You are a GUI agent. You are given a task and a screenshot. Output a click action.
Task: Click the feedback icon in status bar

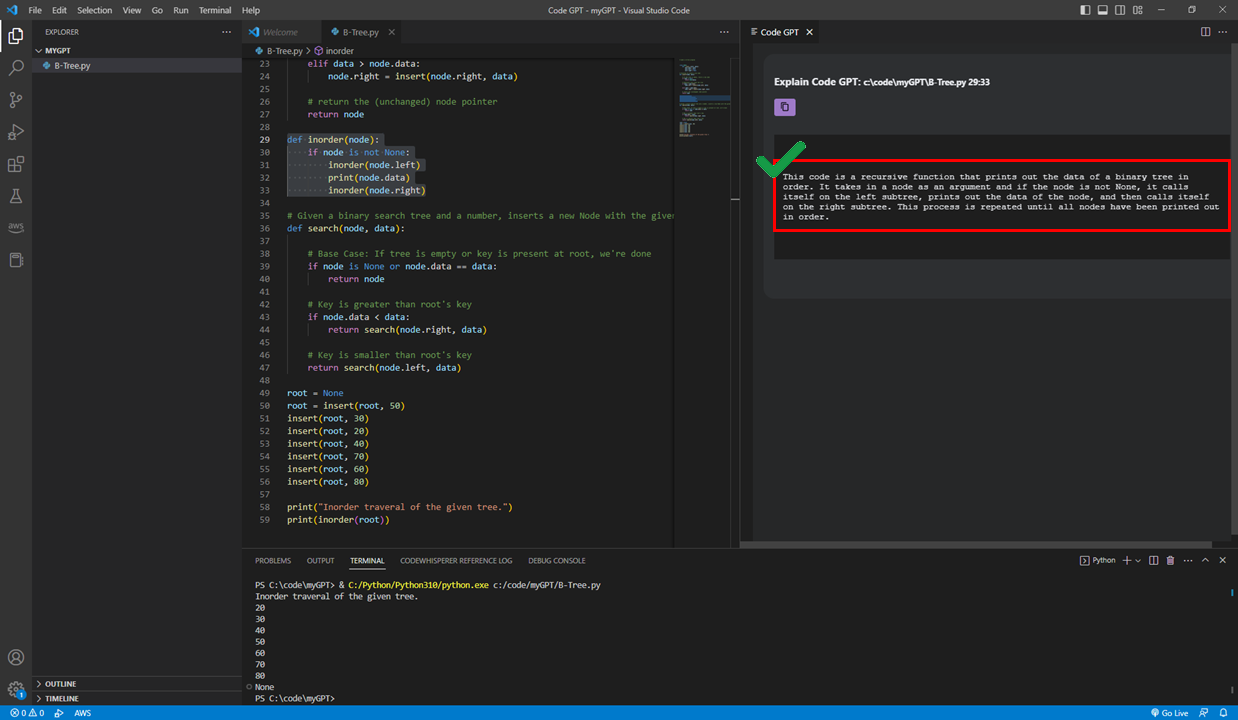click(x=1204, y=713)
